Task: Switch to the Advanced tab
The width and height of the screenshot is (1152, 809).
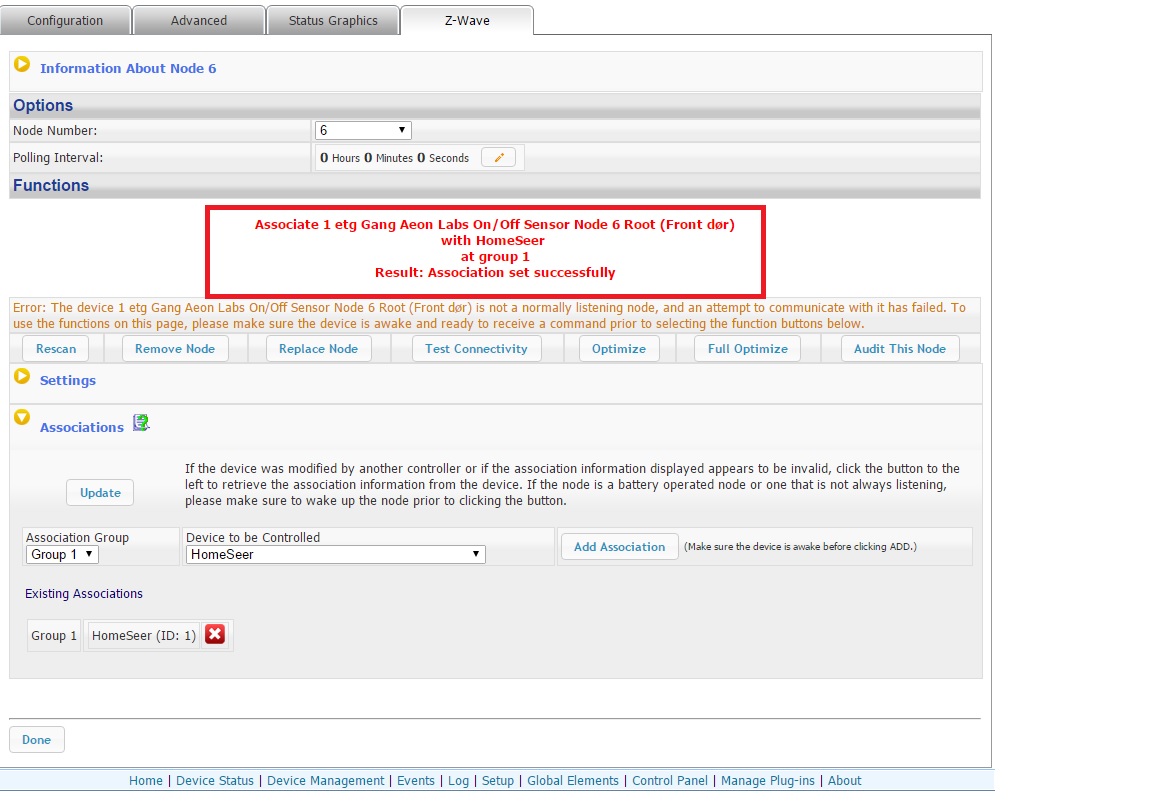Action: [x=198, y=21]
